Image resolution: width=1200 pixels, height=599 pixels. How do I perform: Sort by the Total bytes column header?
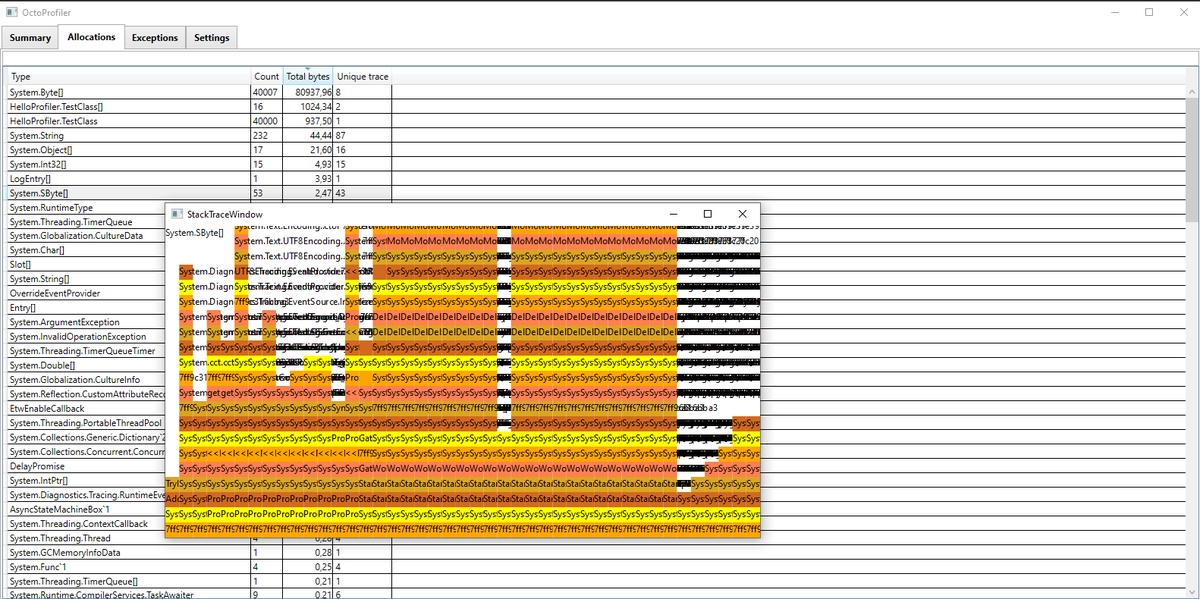[x=308, y=76]
